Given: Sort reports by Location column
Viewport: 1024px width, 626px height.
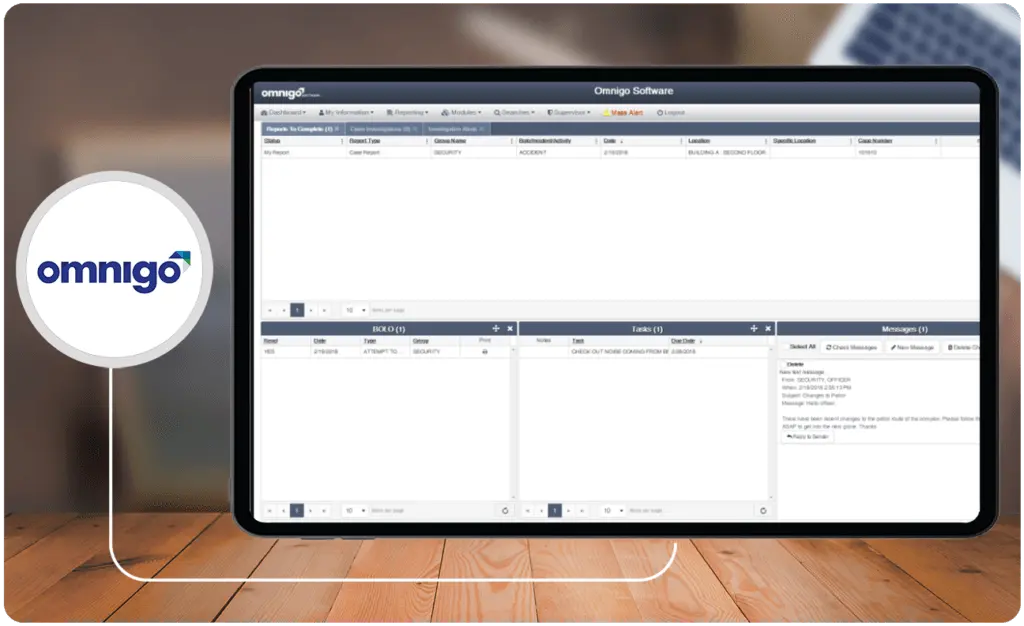Looking at the screenshot, I should pyautogui.click(x=699, y=141).
